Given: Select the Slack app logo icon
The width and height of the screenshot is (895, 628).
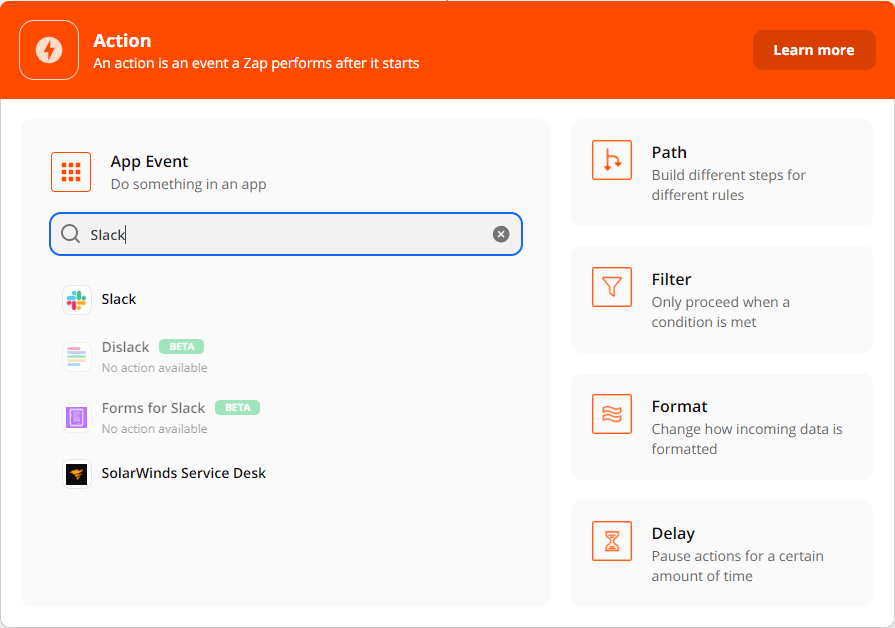Looking at the screenshot, I should (x=77, y=300).
